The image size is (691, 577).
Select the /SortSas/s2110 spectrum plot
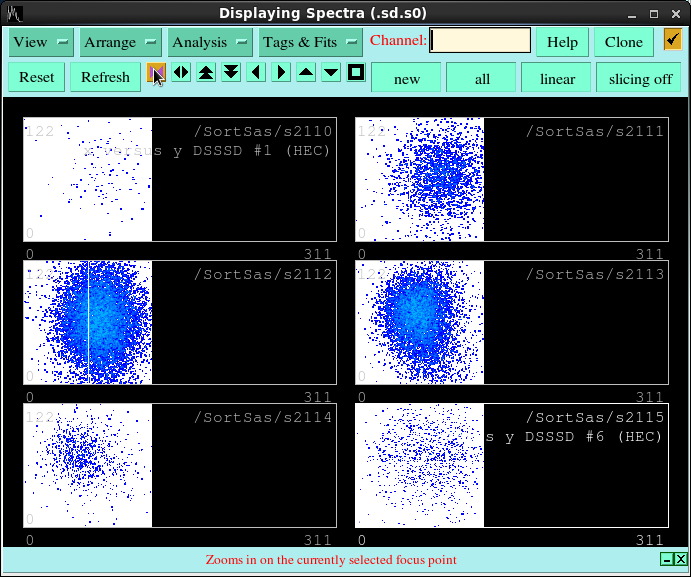(x=180, y=179)
